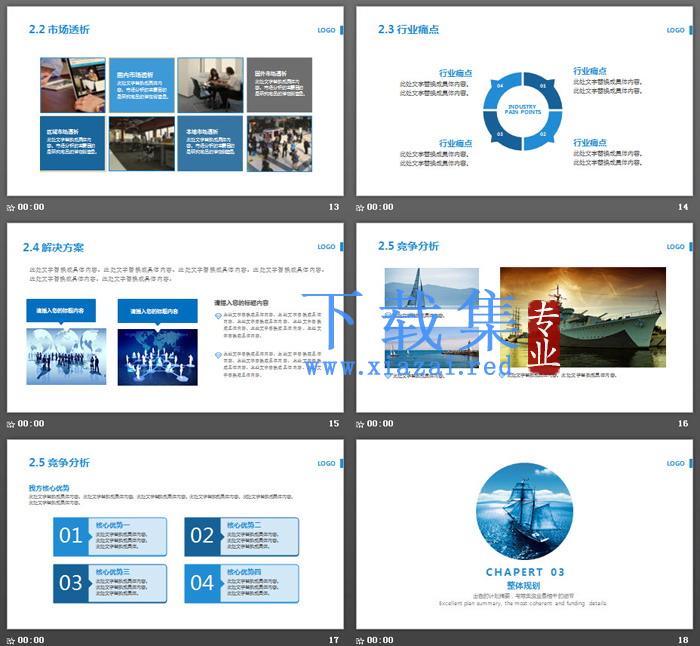Click the 00:00 timing under slide 17
This screenshot has height=646, width=700.
pos(31,640)
